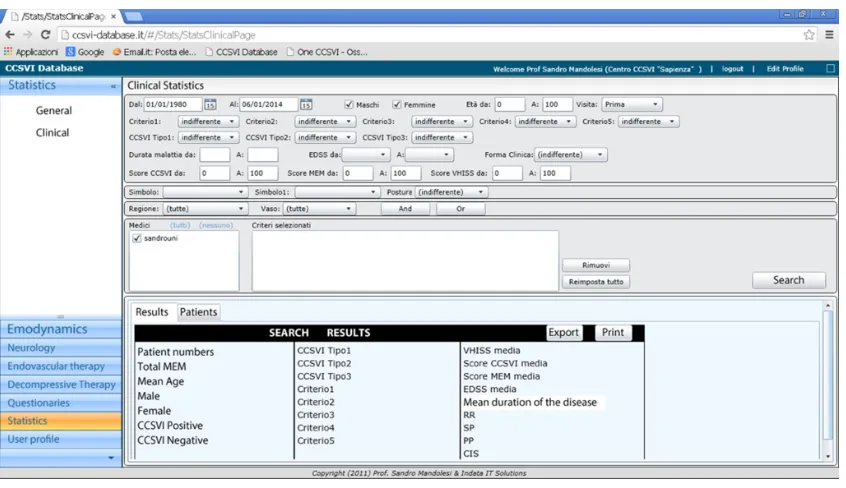Uncheck the sandrouni doctor checkbox
The height and width of the screenshot is (488, 846).
[x=137, y=238]
